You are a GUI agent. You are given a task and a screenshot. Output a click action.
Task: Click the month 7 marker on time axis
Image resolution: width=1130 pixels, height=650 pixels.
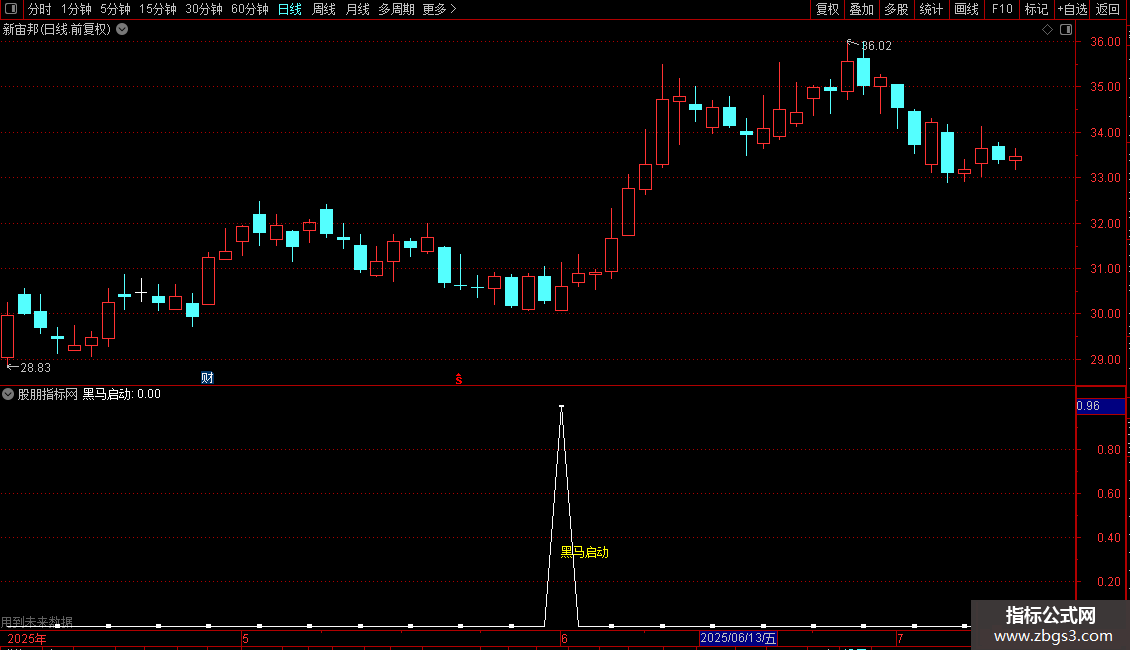pos(899,638)
